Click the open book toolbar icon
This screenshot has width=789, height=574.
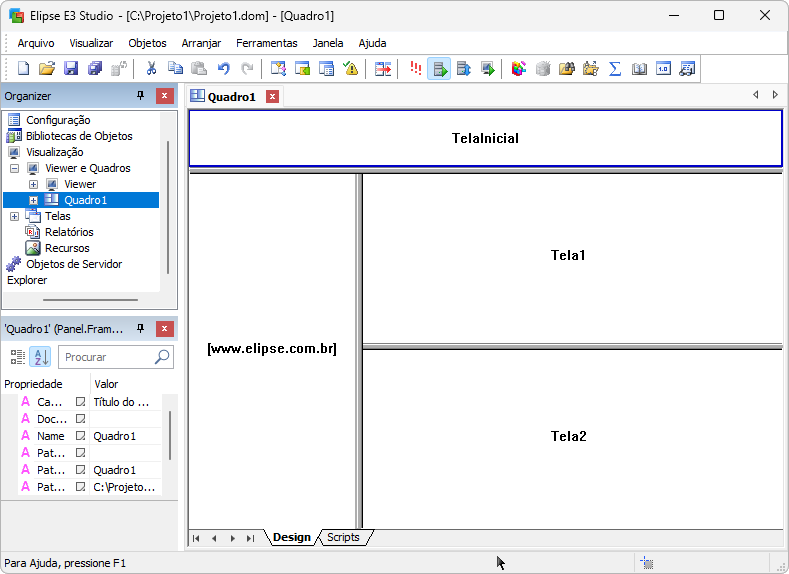click(x=639, y=69)
